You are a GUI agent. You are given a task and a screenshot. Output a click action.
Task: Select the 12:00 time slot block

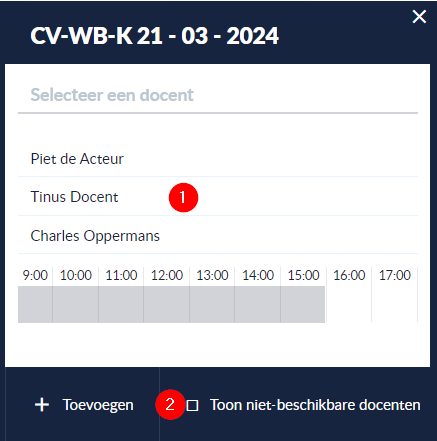point(167,304)
